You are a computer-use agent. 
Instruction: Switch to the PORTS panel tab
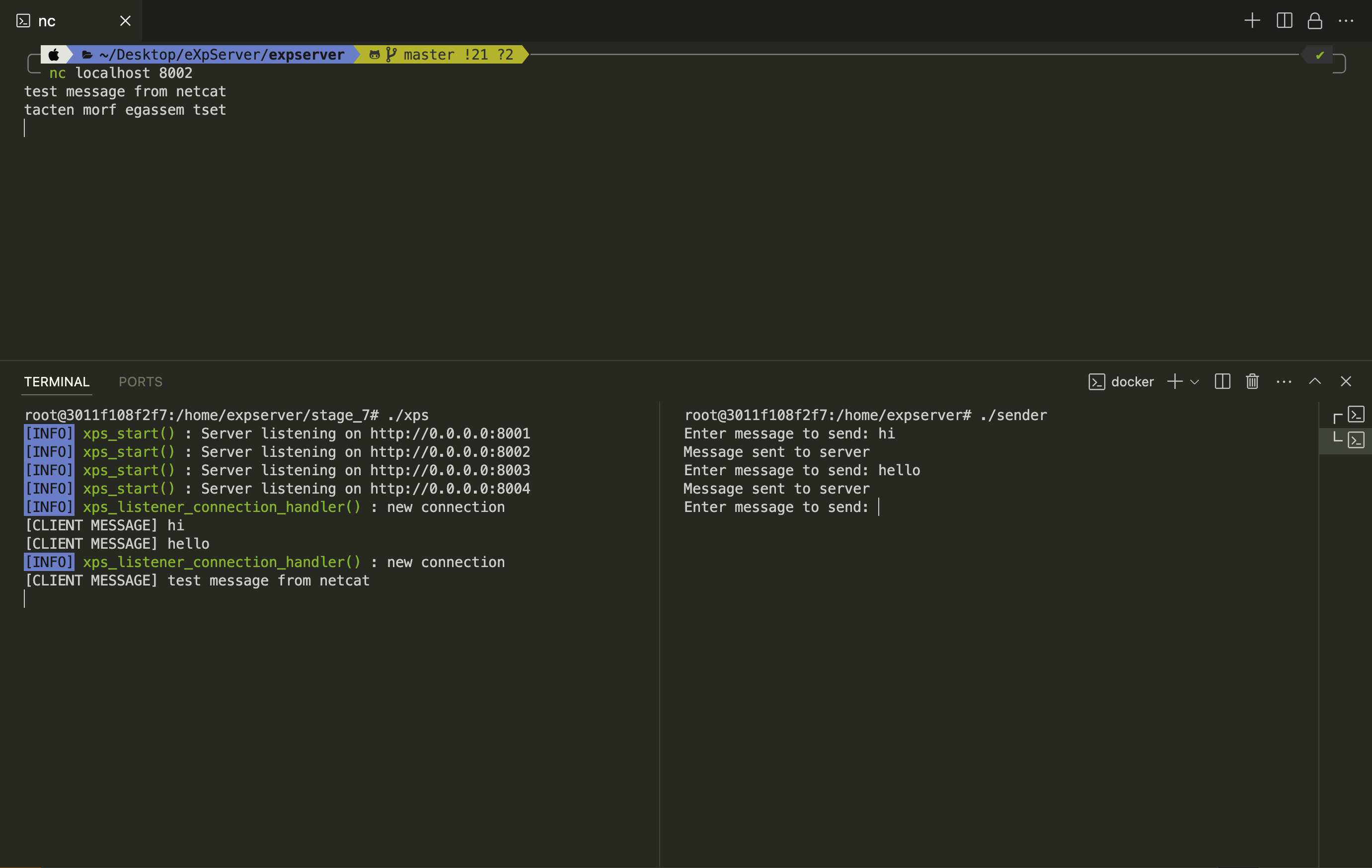click(x=141, y=381)
